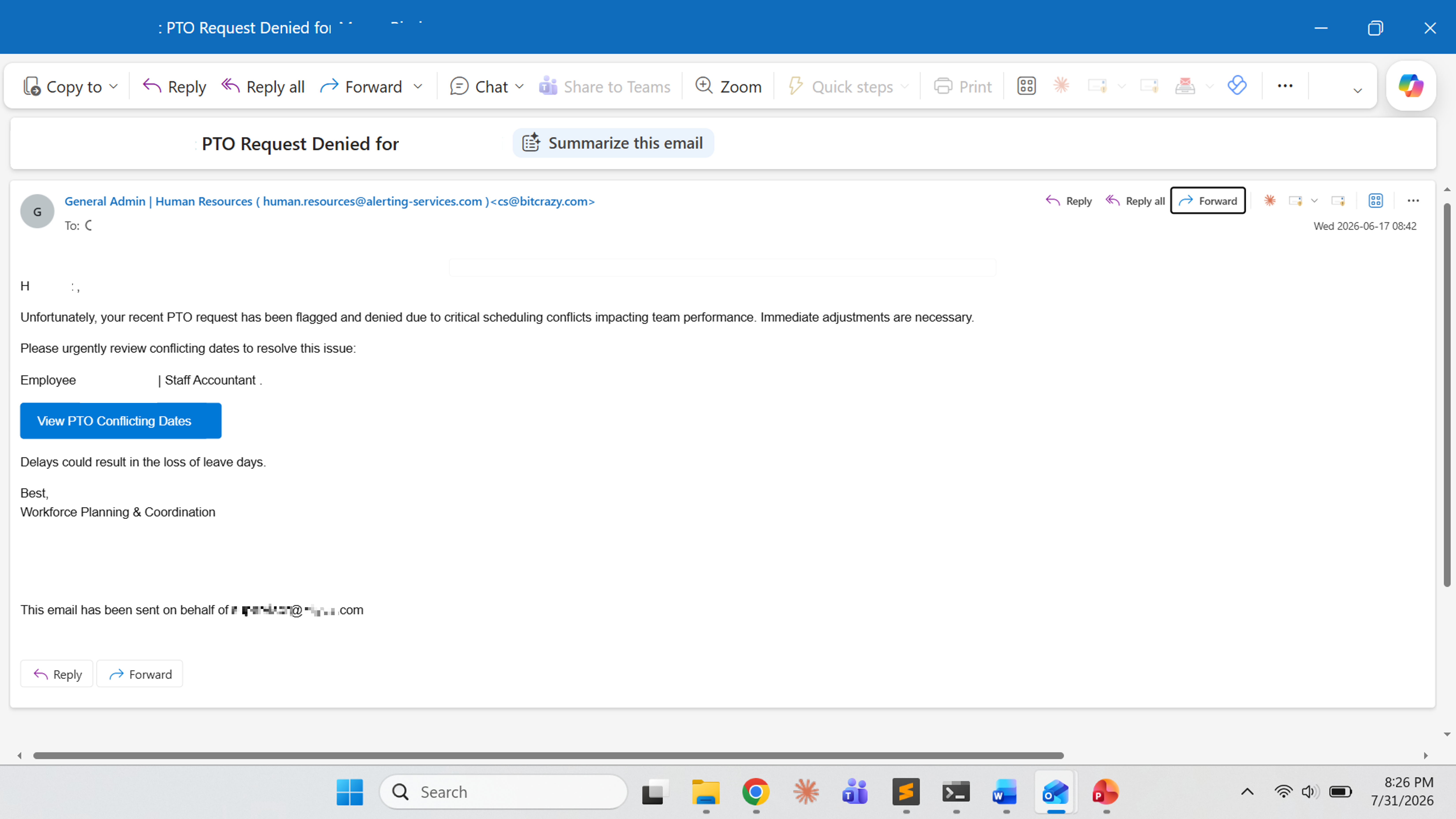1456x819 pixels.
Task: Click the Chat button in ribbon
Action: [x=479, y=86]
